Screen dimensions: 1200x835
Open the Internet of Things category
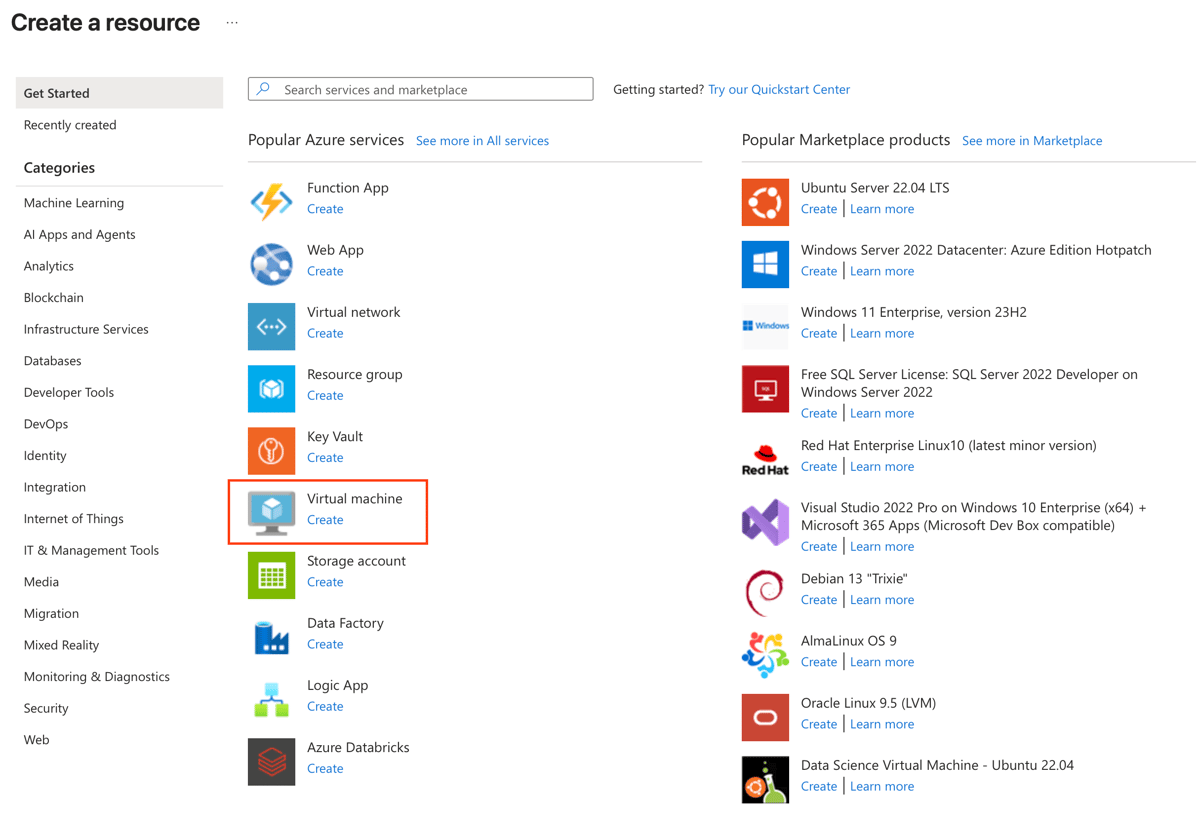[x=74, y=518]
